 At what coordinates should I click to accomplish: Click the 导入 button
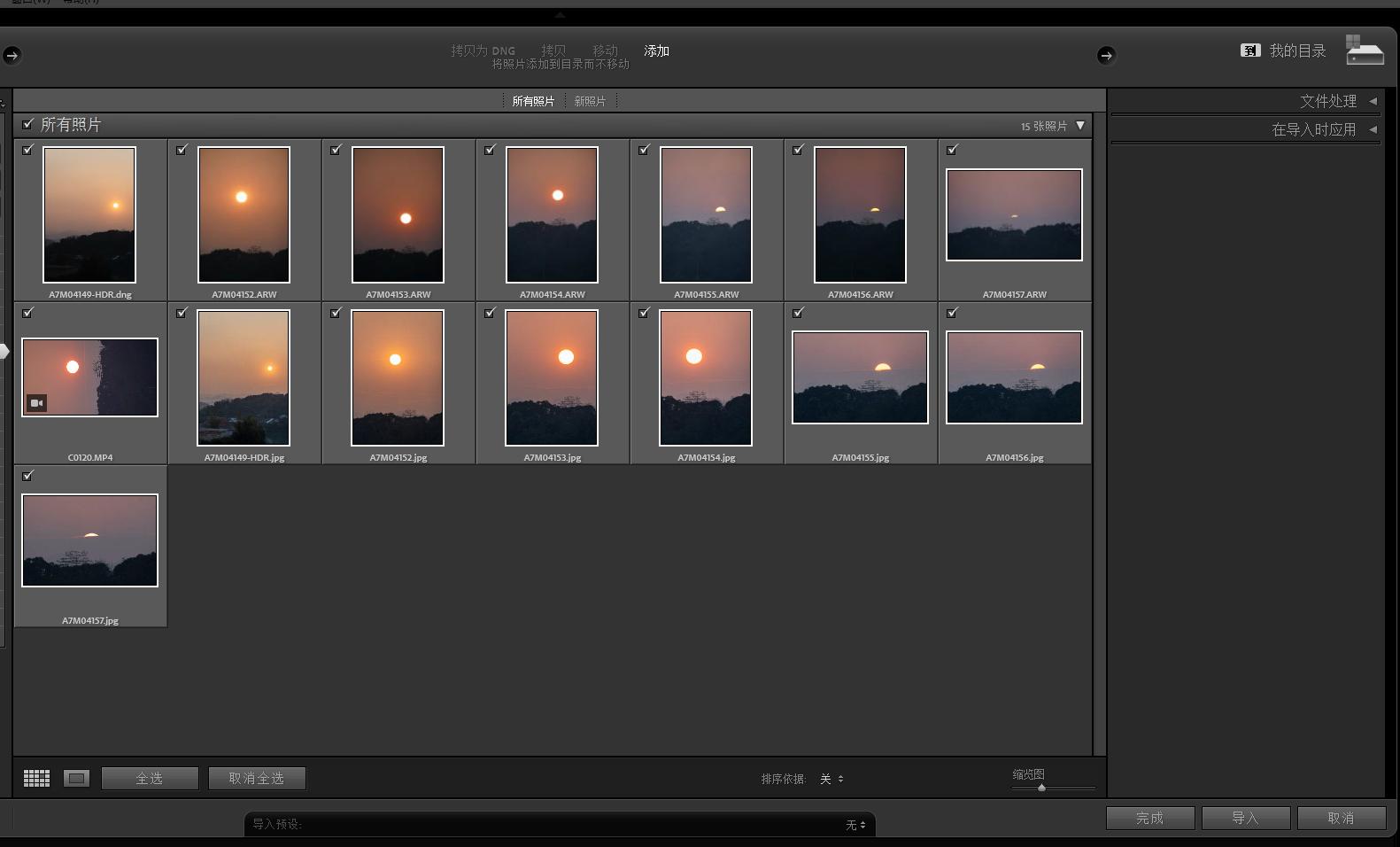pyautogui.click(x=1245, y=818)
